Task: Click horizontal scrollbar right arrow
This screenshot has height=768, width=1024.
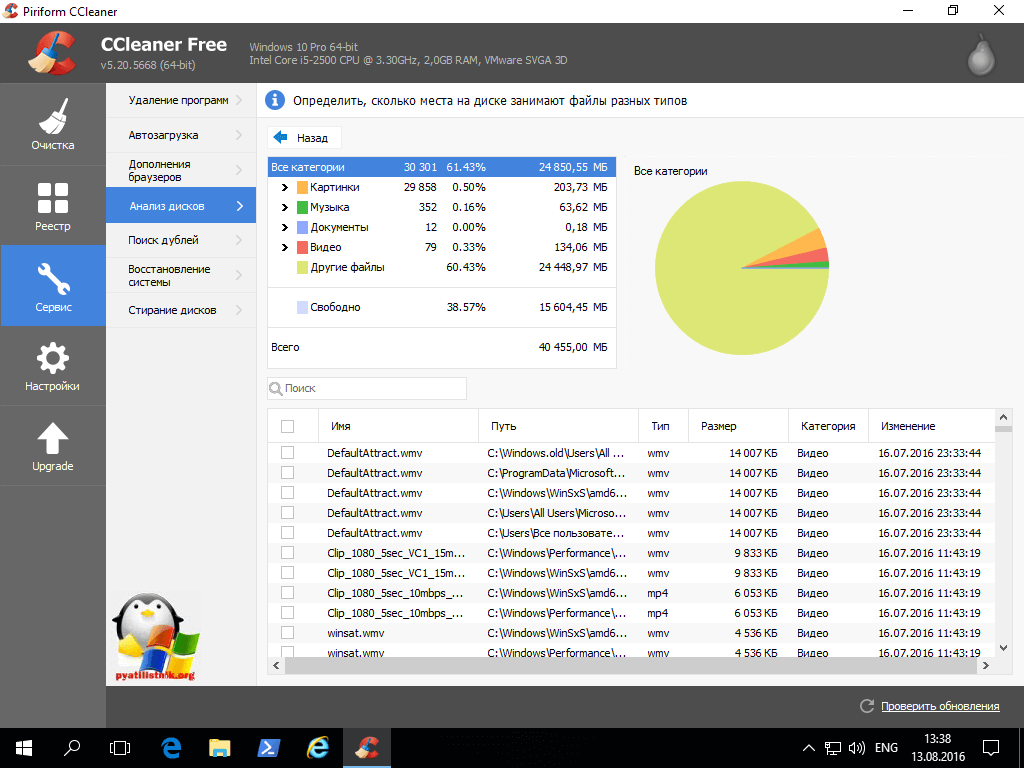Action: coord(985,665)
